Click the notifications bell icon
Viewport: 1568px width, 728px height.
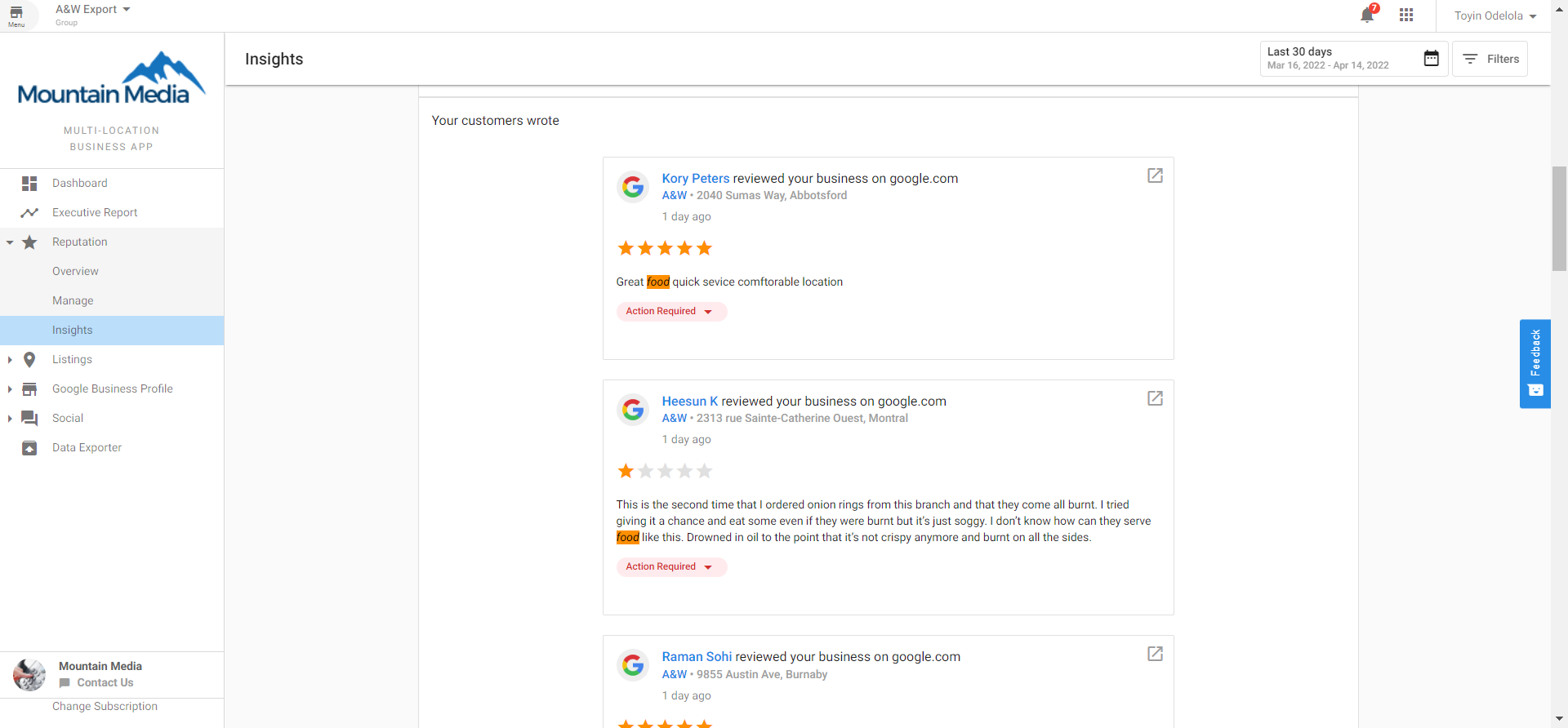click(x=1367, y=16)
